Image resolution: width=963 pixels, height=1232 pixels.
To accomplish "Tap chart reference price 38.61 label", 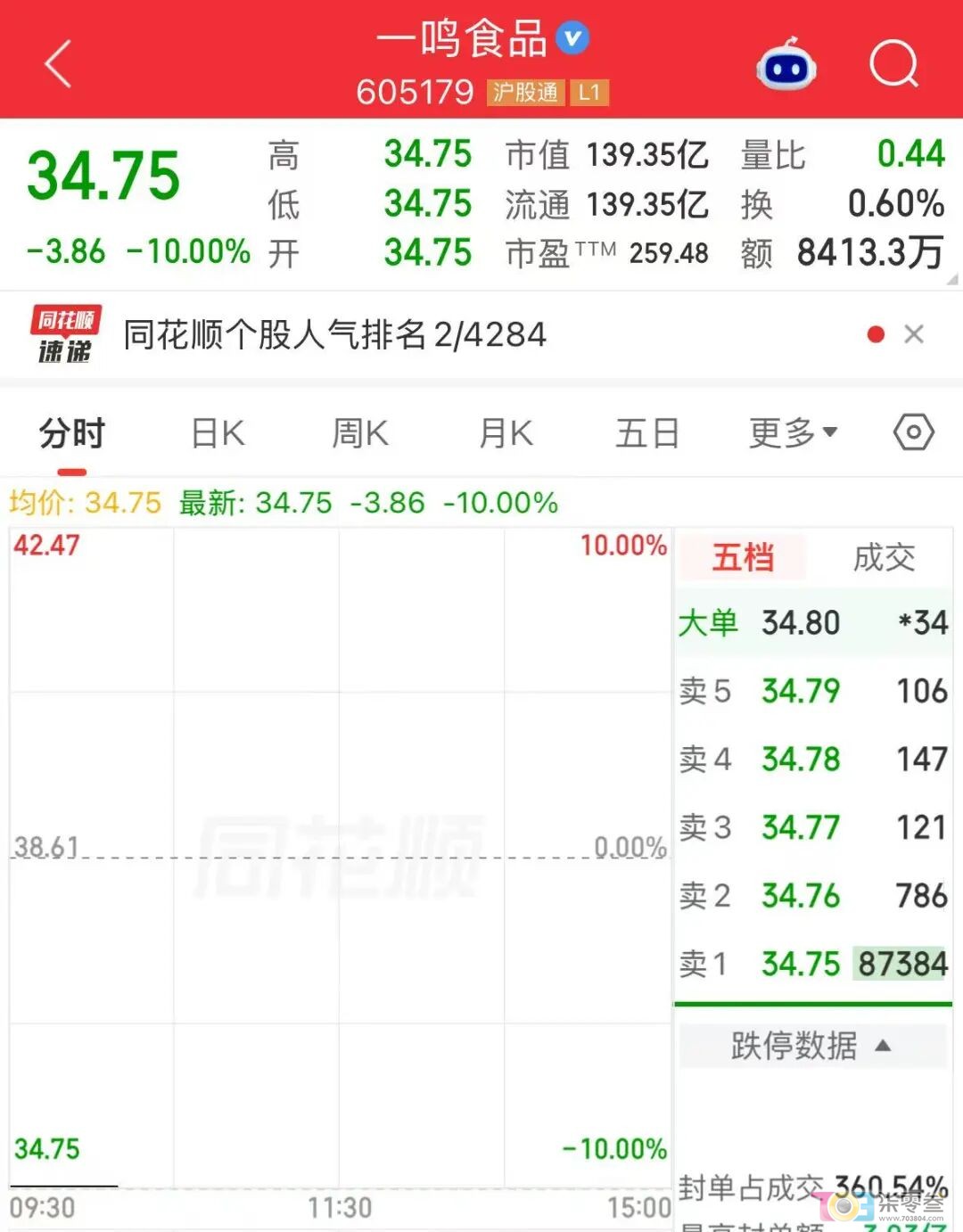I will 46,846.
